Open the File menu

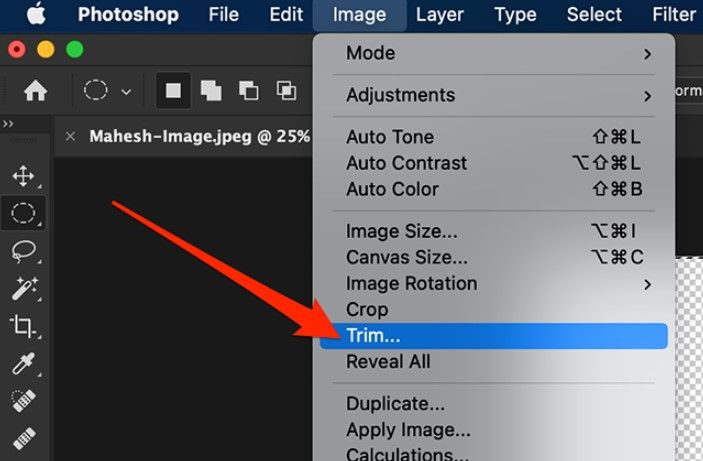[223, 15]
